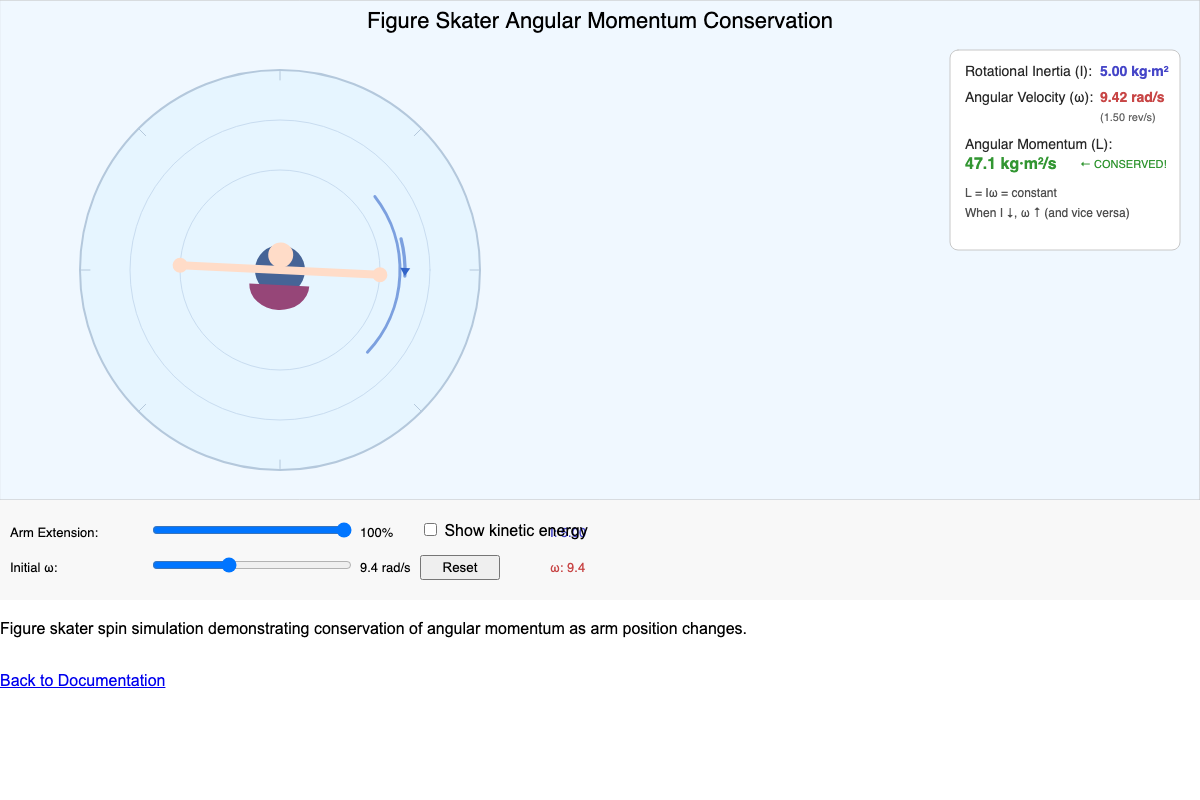Screen dimensions: 1200x800
Task: Click the blue 5.00 kg·m² inertia value
Action: point(1134,71)
